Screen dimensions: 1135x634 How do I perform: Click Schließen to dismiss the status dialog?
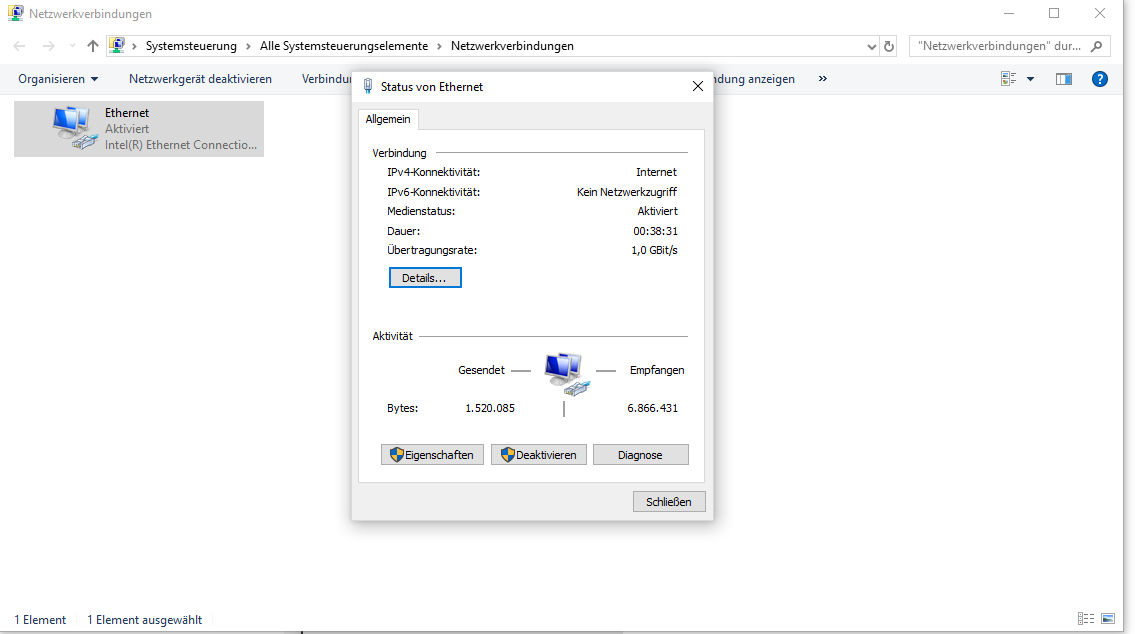[x=669, y=502]
